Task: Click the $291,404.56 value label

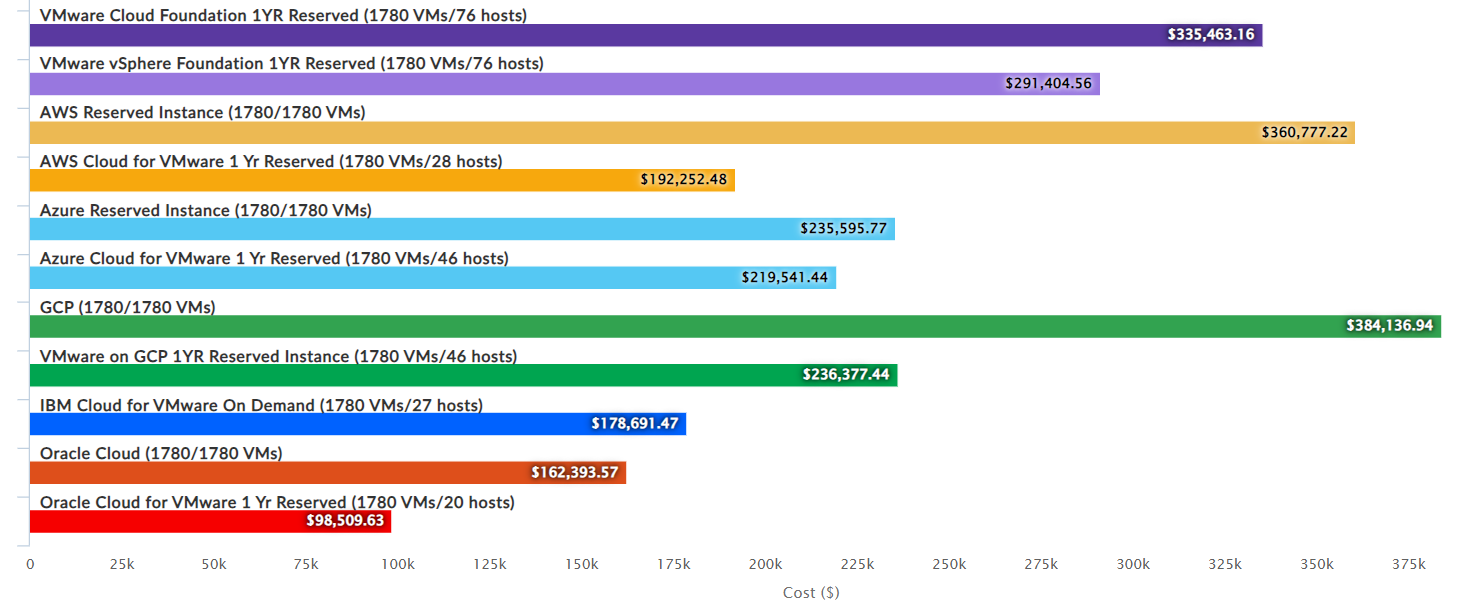Action: click(x=1050, y=84)
